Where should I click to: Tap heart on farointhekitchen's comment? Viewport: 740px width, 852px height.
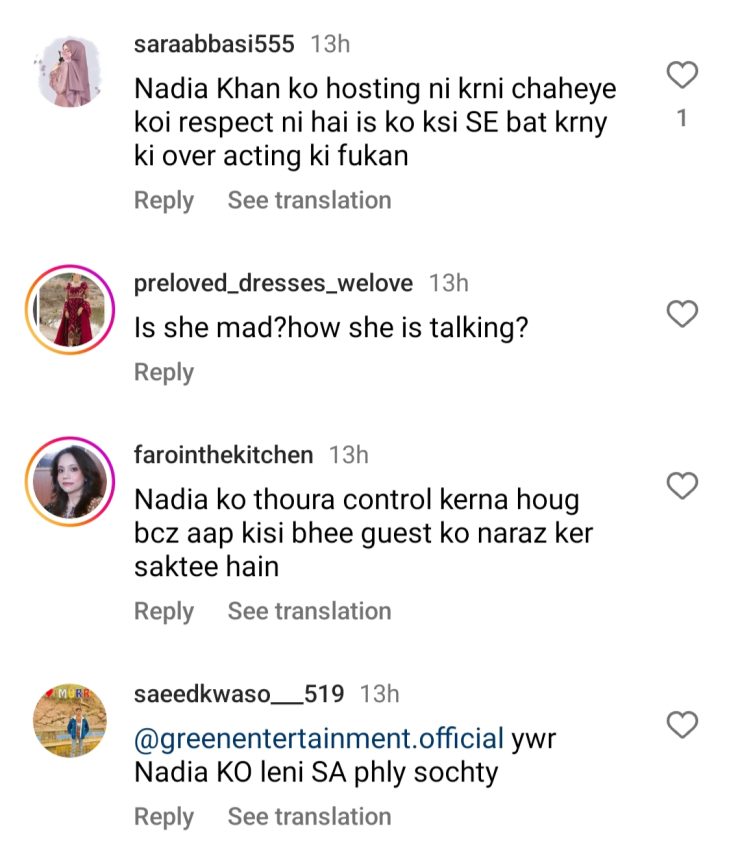point(682,487)
